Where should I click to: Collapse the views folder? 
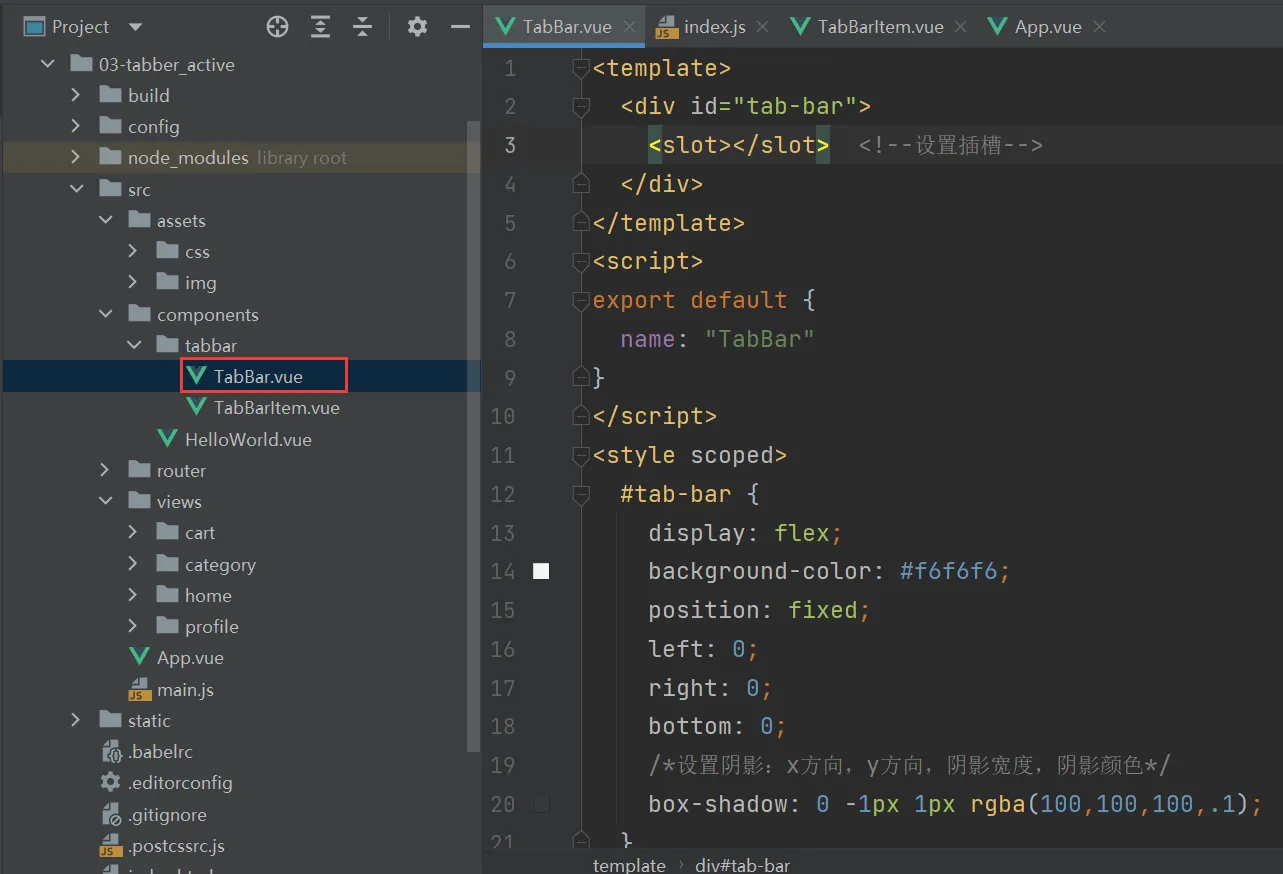click(105, 501)
